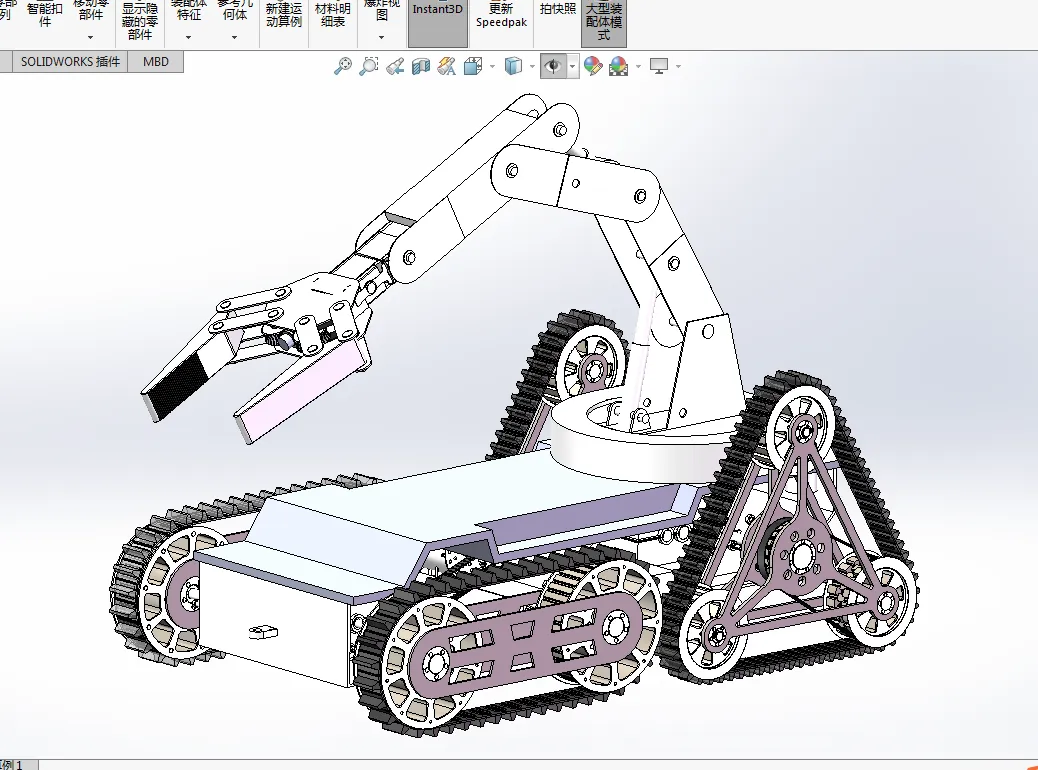Image resolution: width=1038 pixels, height=770 pixels.
Task: Click 材料明细表 button
Action: [332, 15]
